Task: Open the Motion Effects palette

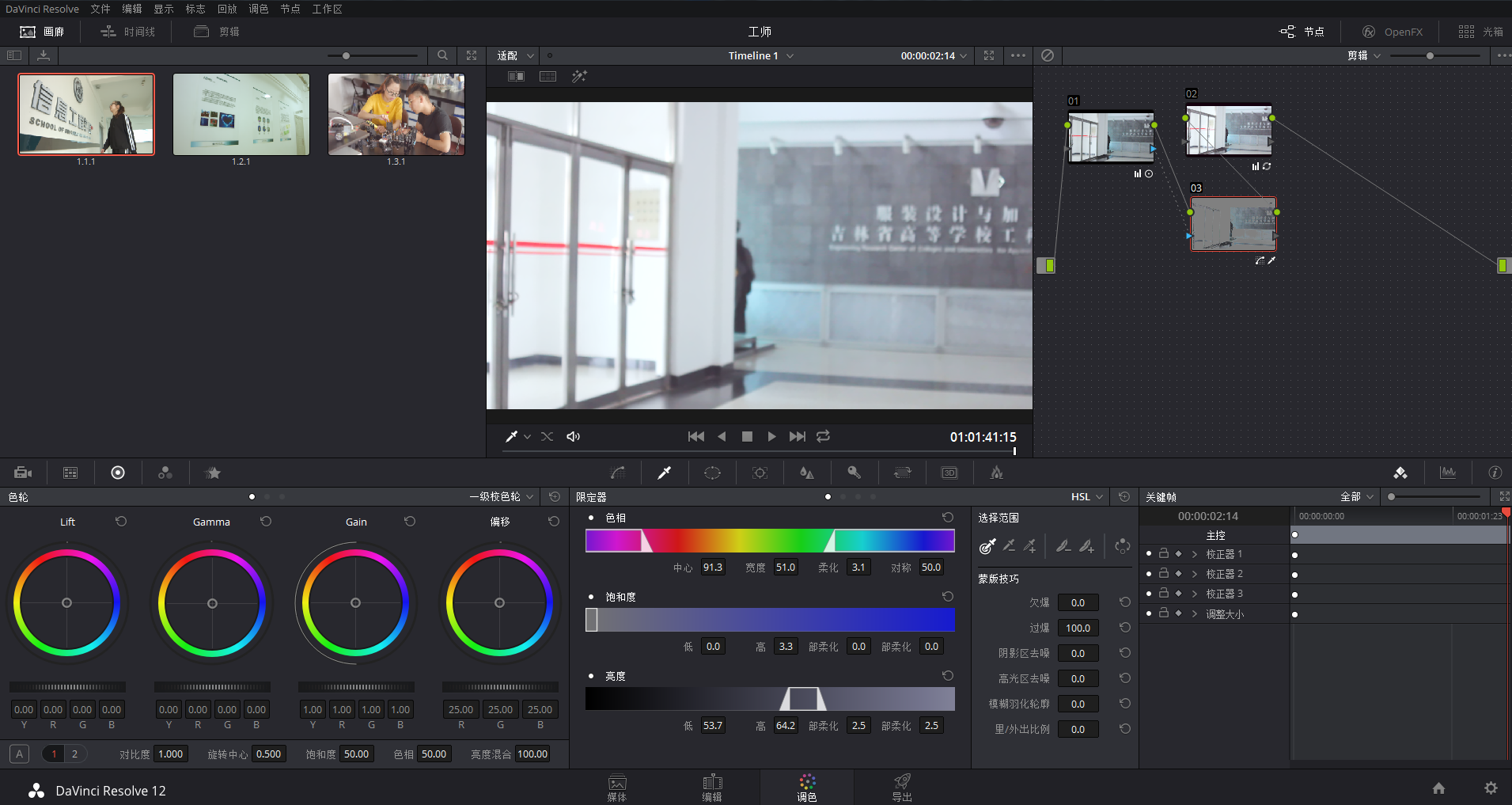Action: pyautogui.click(x=213, y=473)
